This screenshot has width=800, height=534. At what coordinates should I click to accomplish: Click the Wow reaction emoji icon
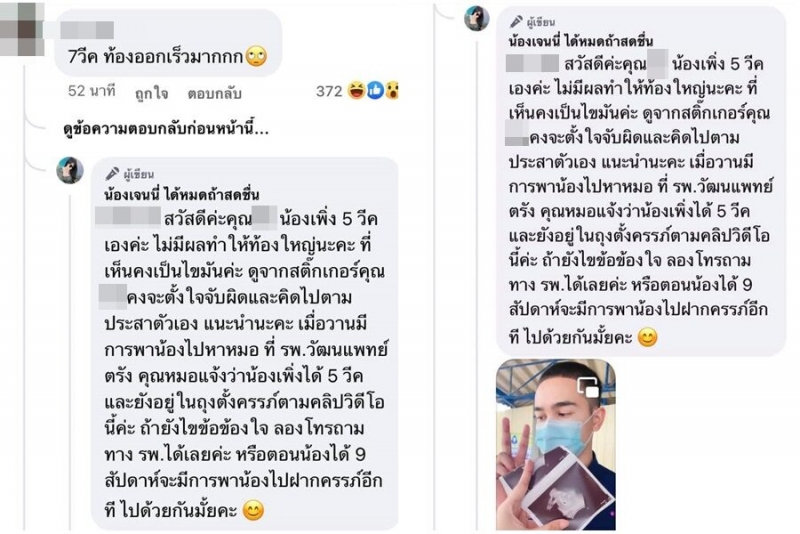pyautogui.click(x=391, y=91)
